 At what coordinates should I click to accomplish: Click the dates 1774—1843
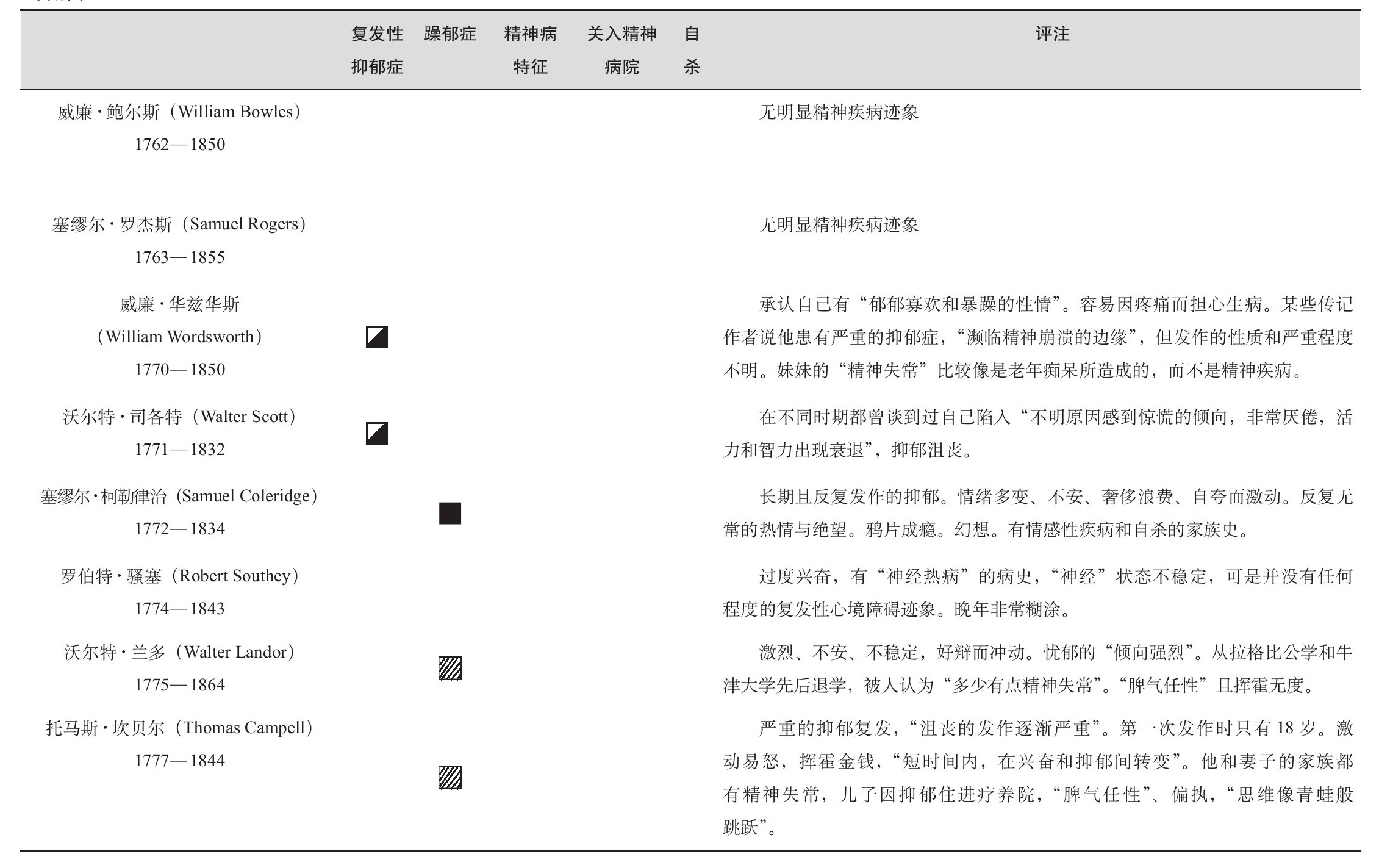(180, 609)
